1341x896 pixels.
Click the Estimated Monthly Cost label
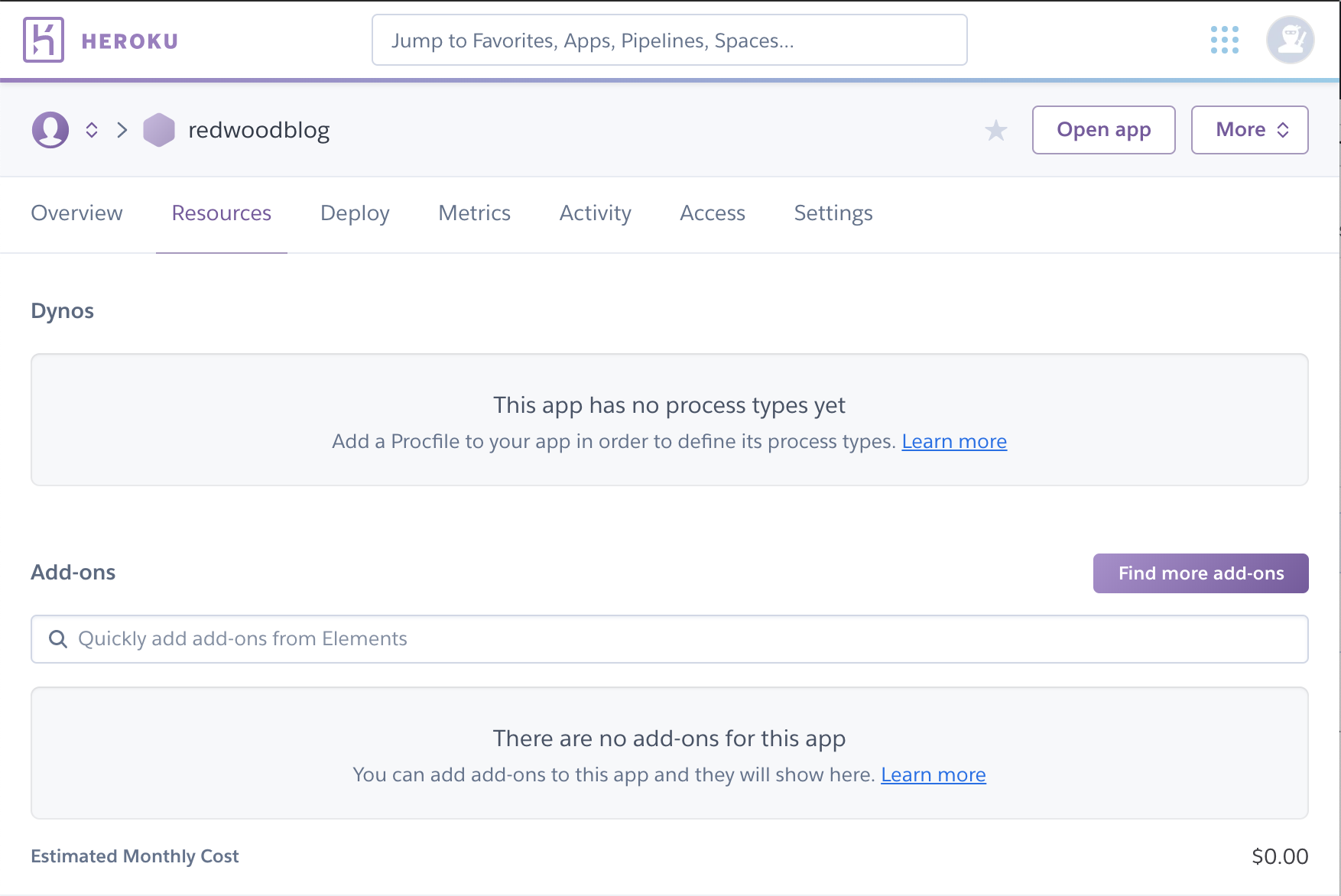(x=135, y=856)
